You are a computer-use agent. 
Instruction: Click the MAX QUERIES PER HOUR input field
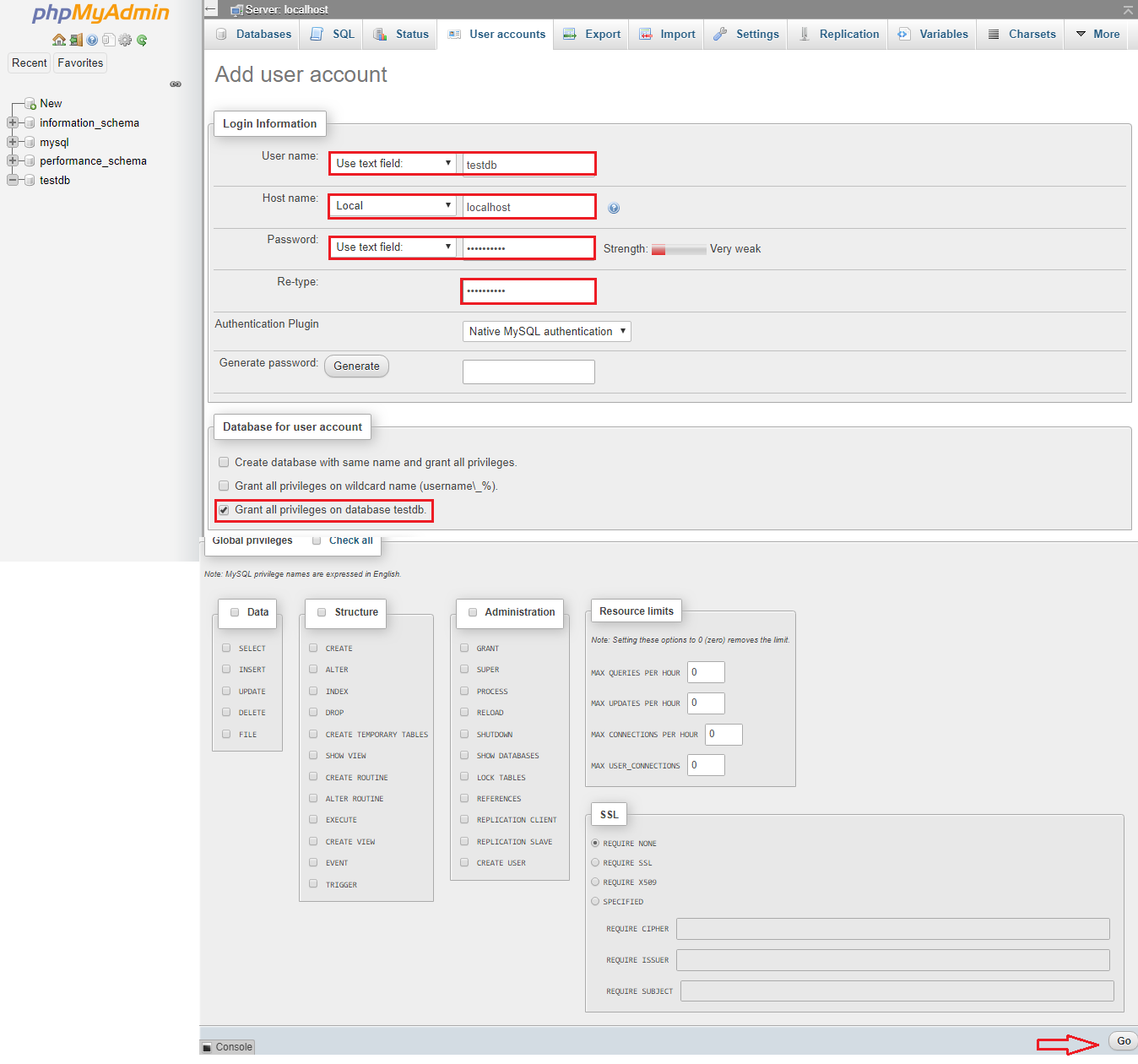(x=706, y=672)
